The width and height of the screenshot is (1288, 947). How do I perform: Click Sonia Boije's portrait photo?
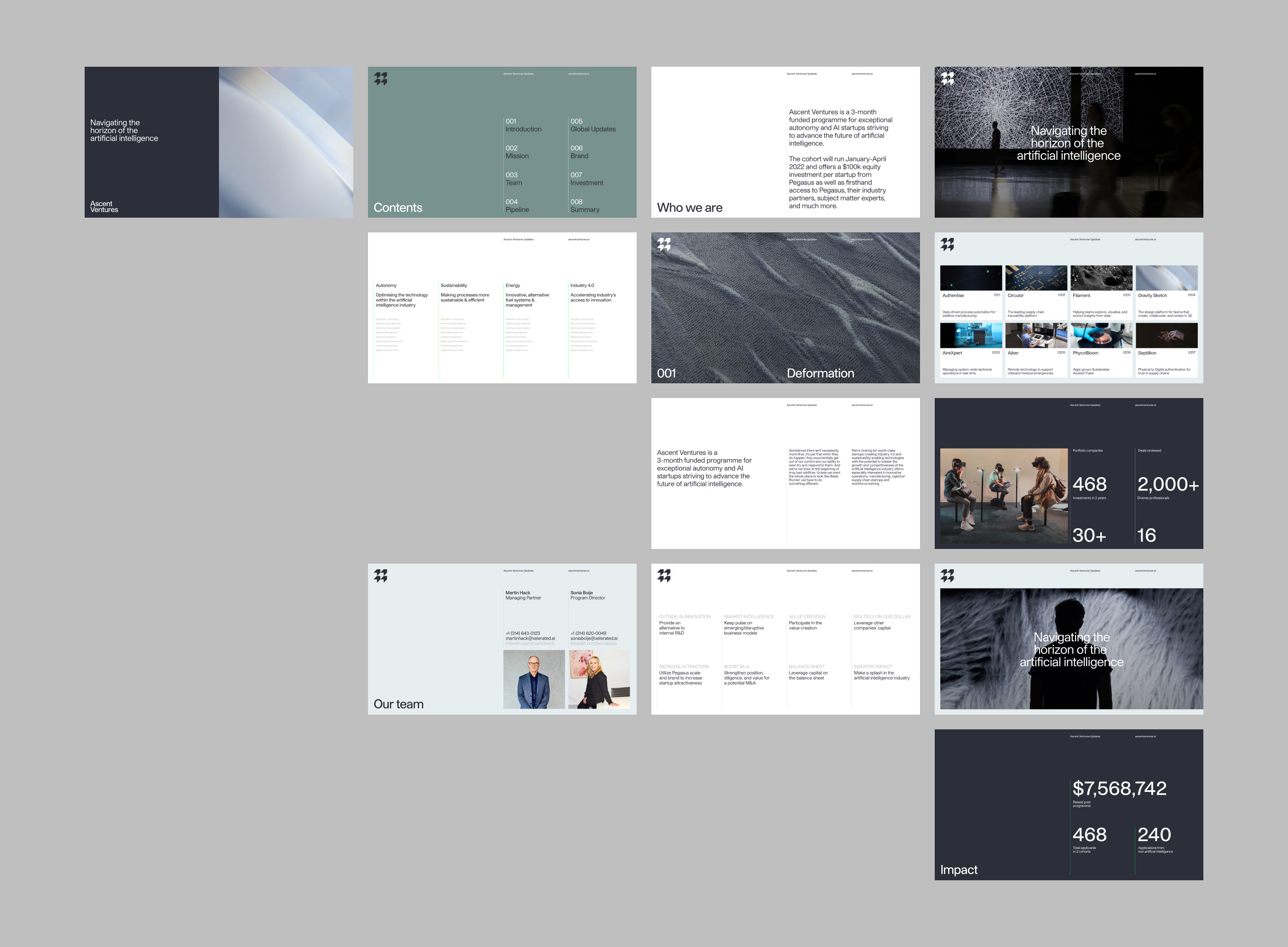click(599, 679)
